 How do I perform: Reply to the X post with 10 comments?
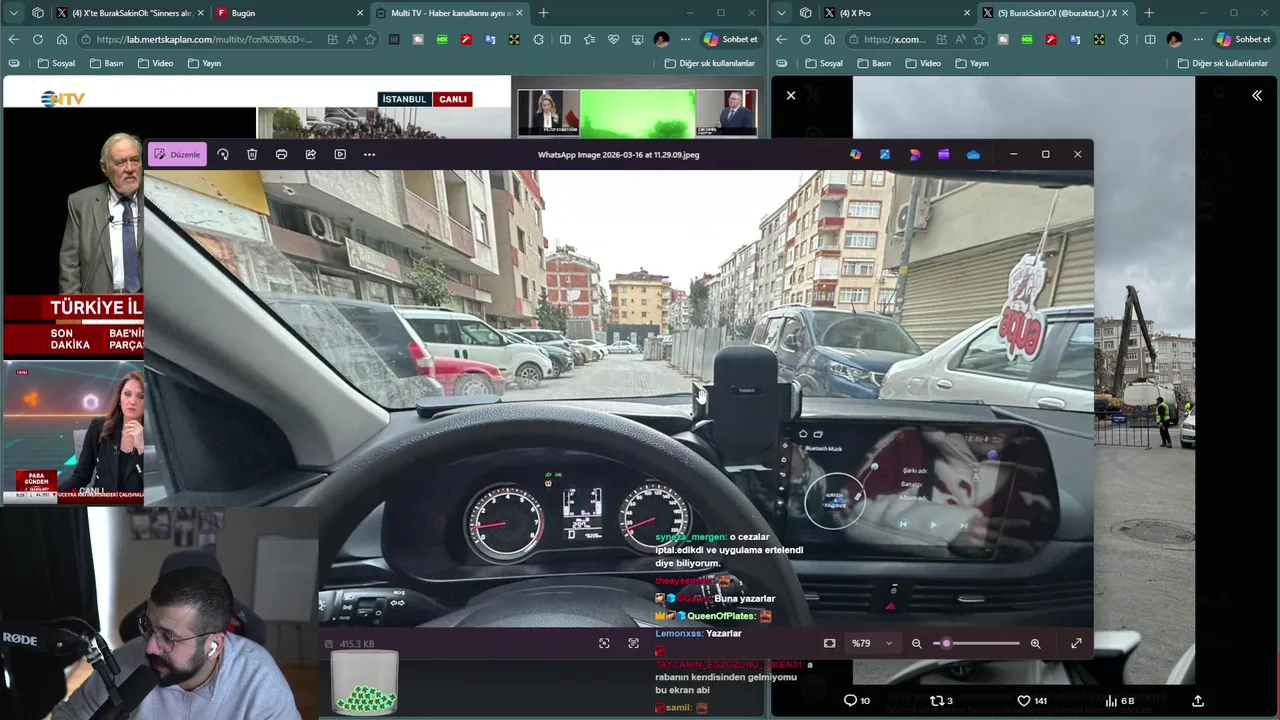[857, 700]
